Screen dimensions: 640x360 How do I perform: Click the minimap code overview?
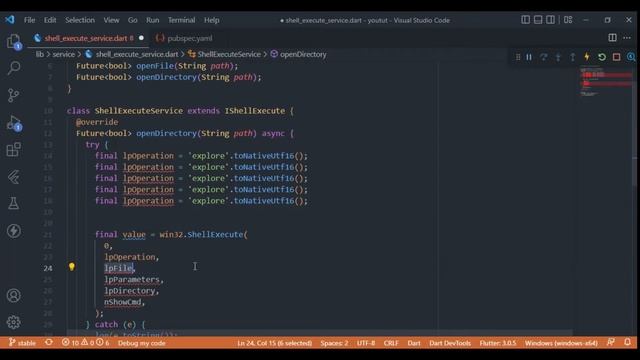pyautogui.click(x=606, y=82)
